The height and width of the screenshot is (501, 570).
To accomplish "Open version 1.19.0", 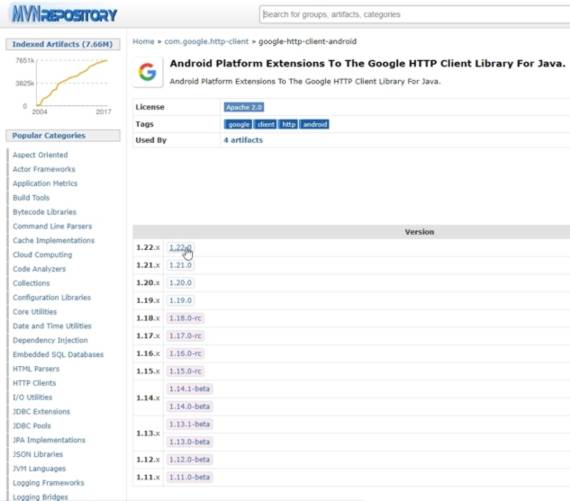I will [x=180, y=300].
